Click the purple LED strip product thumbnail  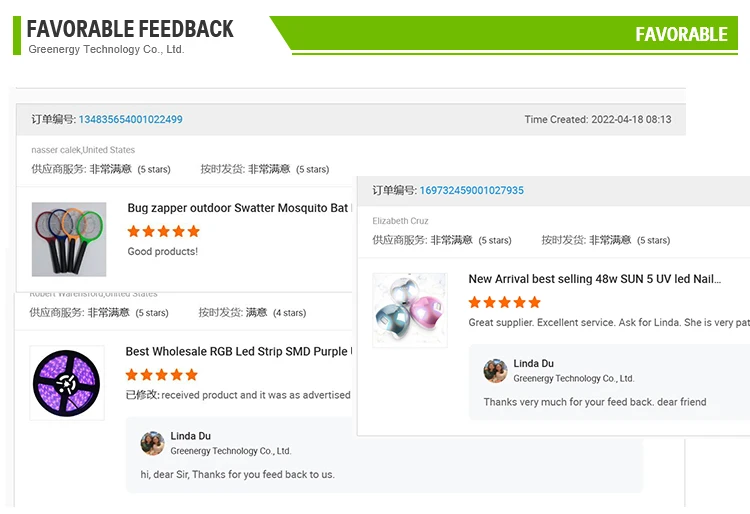pos(66,382)
